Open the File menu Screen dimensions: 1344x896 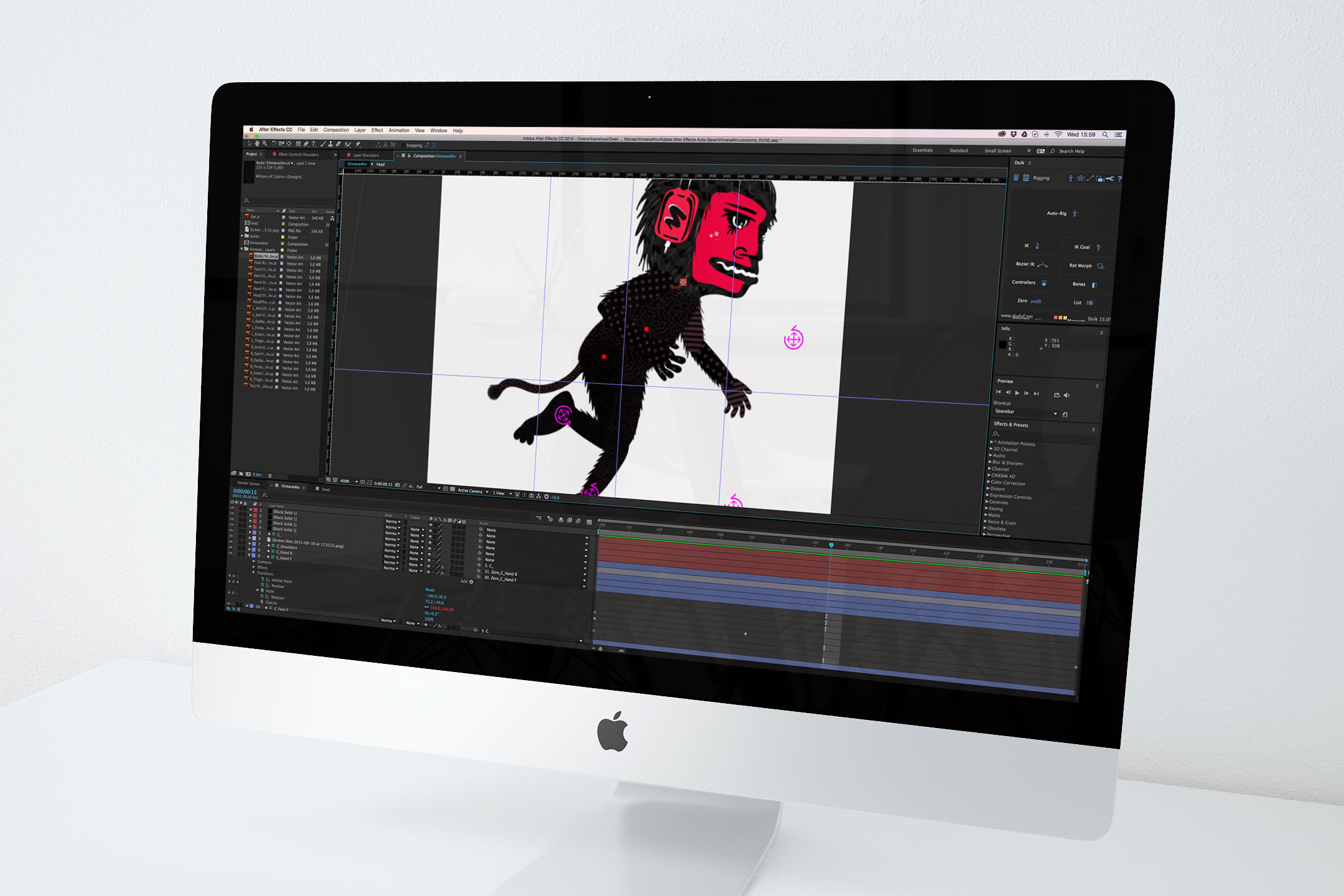[x=301, y=130]
